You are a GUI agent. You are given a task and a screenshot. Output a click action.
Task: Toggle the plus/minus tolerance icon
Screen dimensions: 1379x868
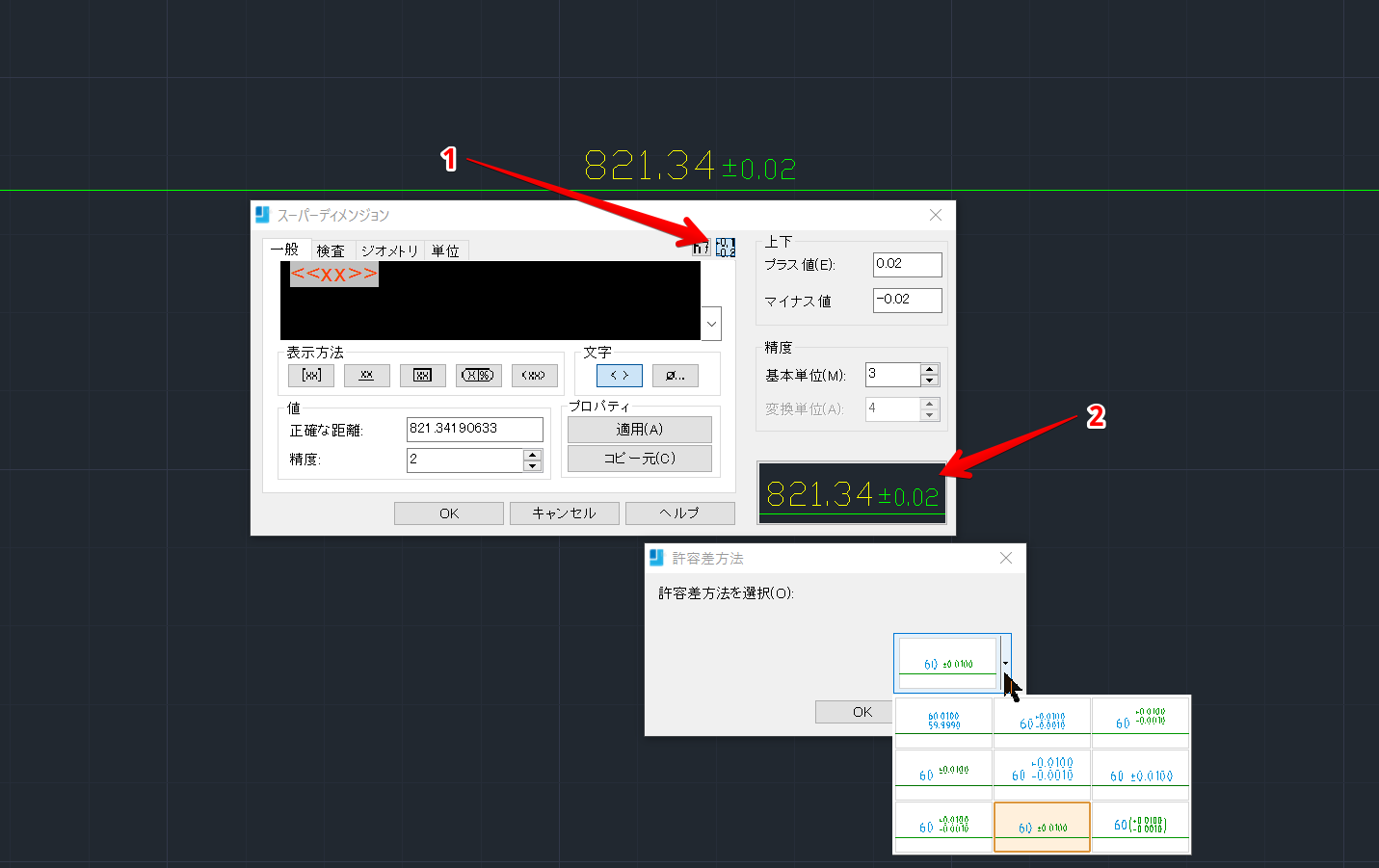click(x=726, y=248)
